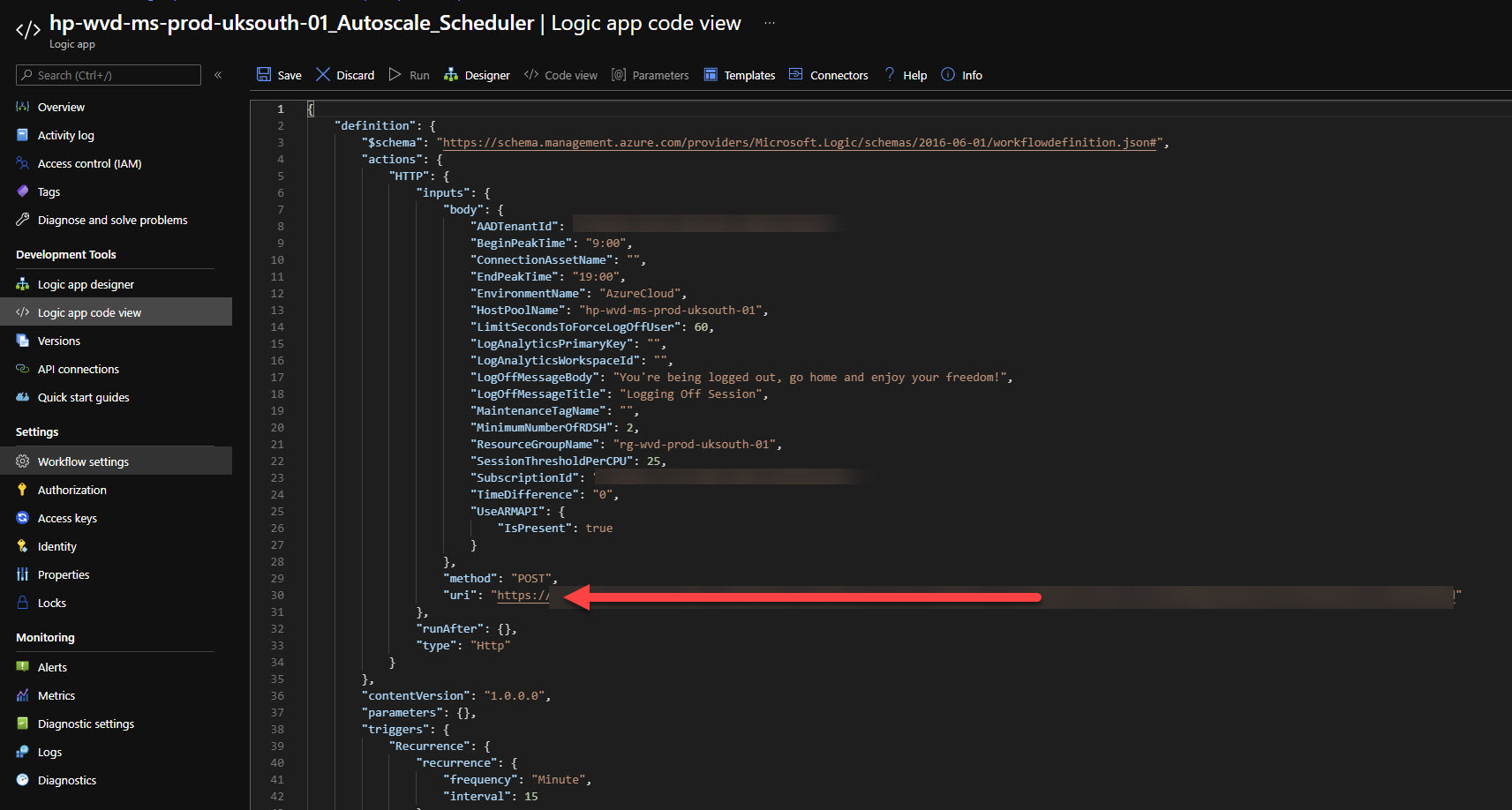The height and width of the screenshot is (810, 1512).
Task: Click the Discard X icon
Action: (x=323, y=74)
